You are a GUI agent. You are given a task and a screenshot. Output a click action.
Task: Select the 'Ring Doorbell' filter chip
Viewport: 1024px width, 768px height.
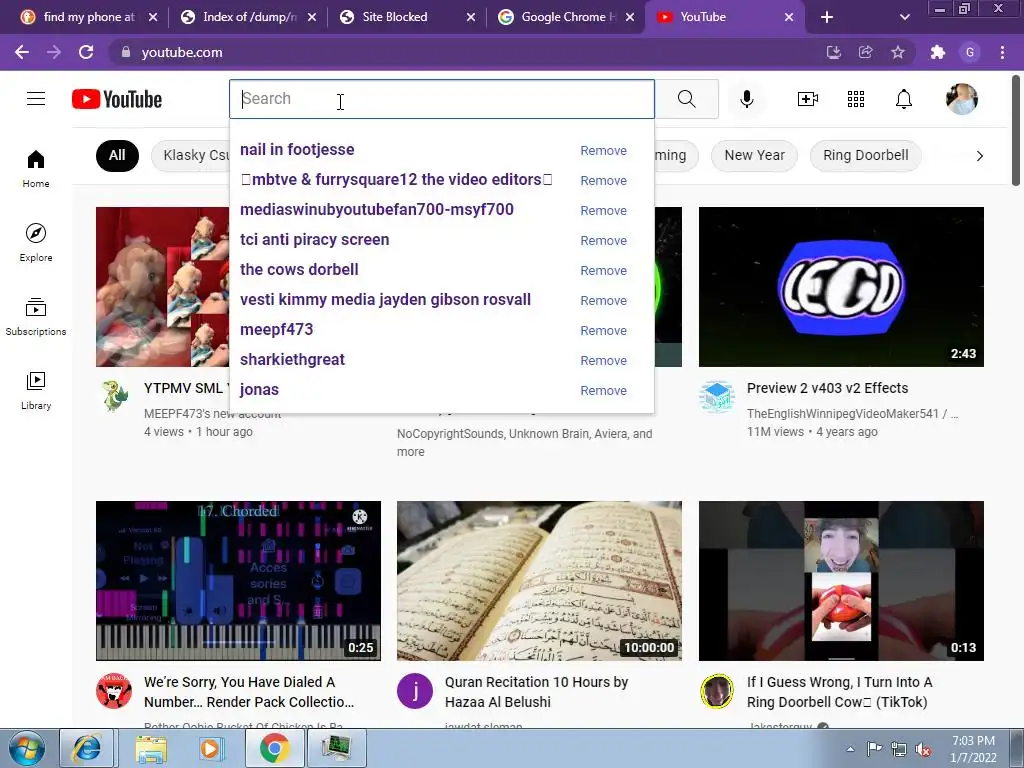pyautogui.click(x=865, y=155)
